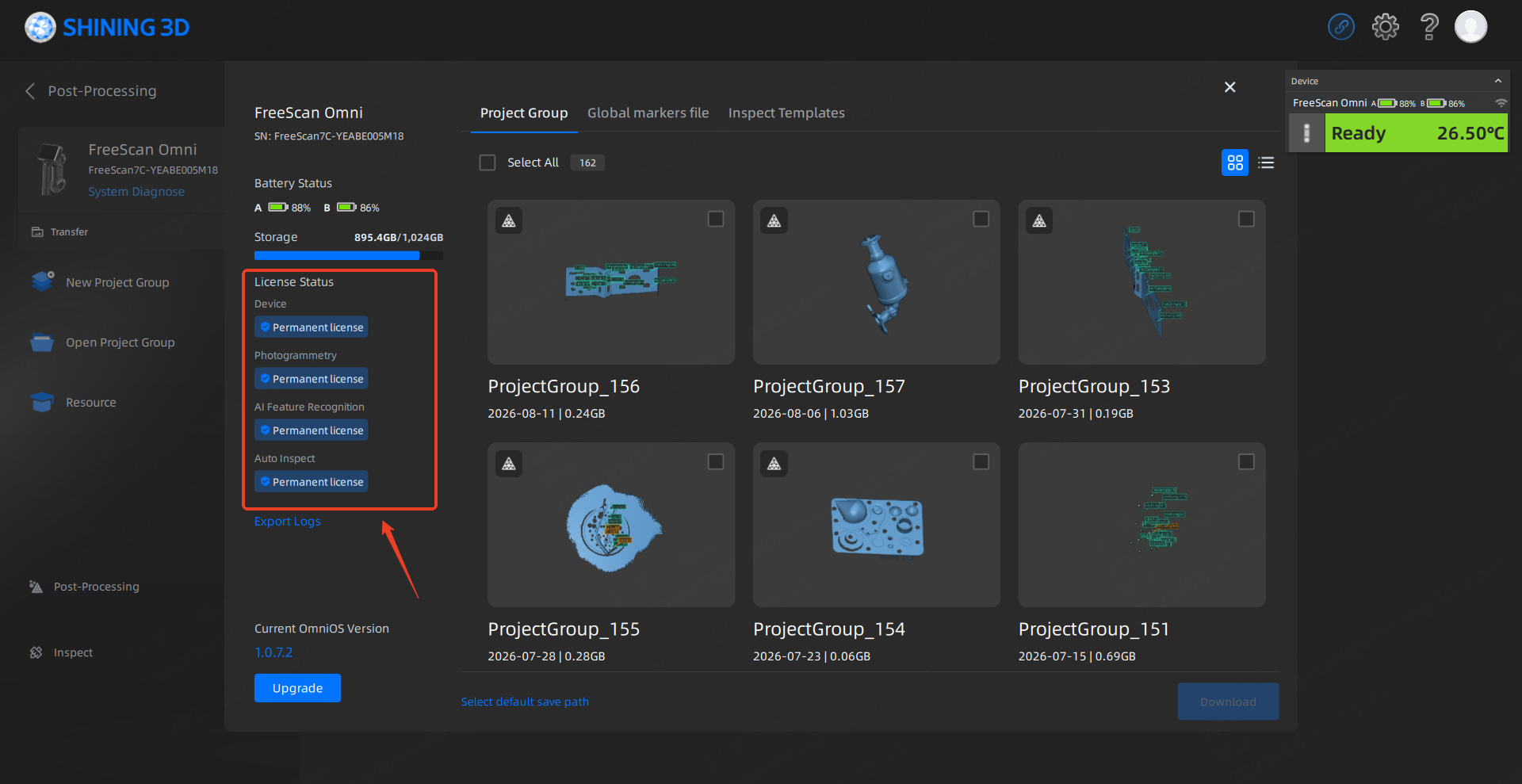
Task: Click the New Project Group icon
Action: (43, 281)
